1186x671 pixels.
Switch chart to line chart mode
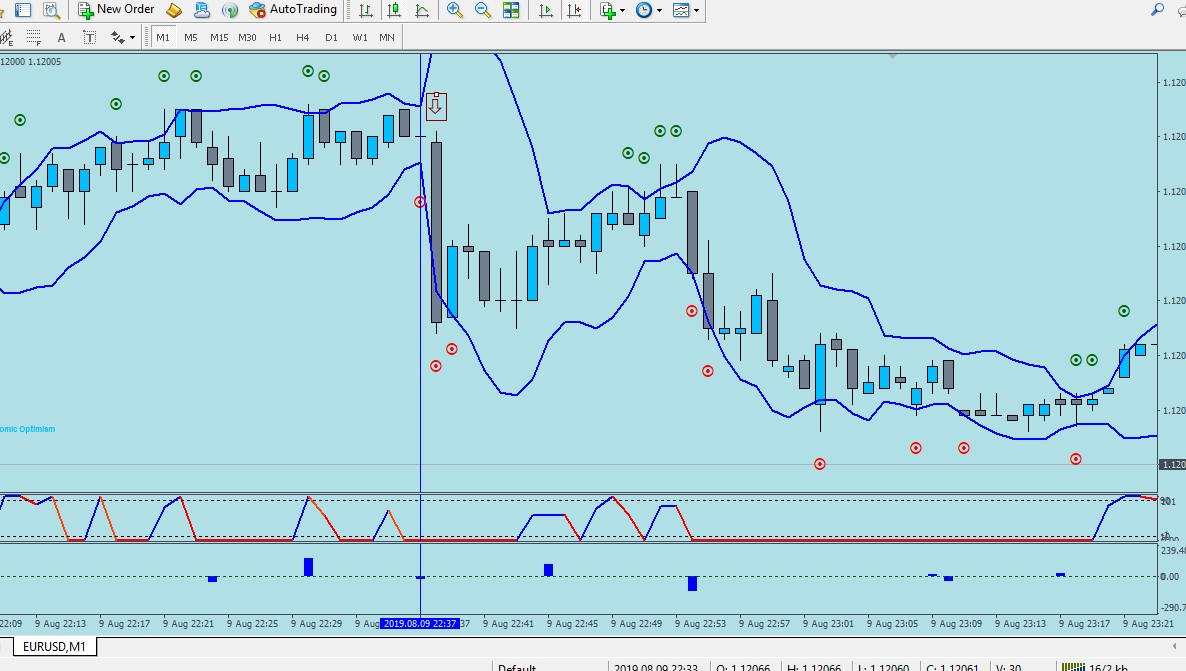tap(422, 10)
